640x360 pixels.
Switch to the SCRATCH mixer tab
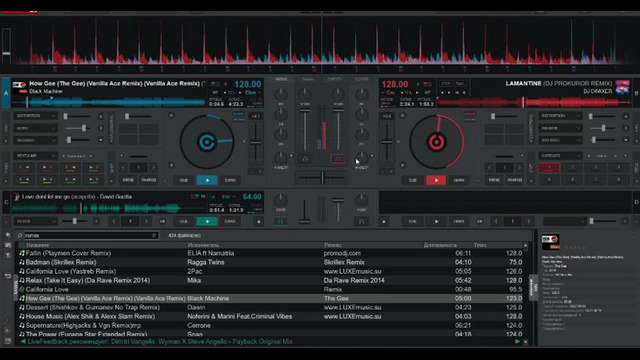(335, 79)
